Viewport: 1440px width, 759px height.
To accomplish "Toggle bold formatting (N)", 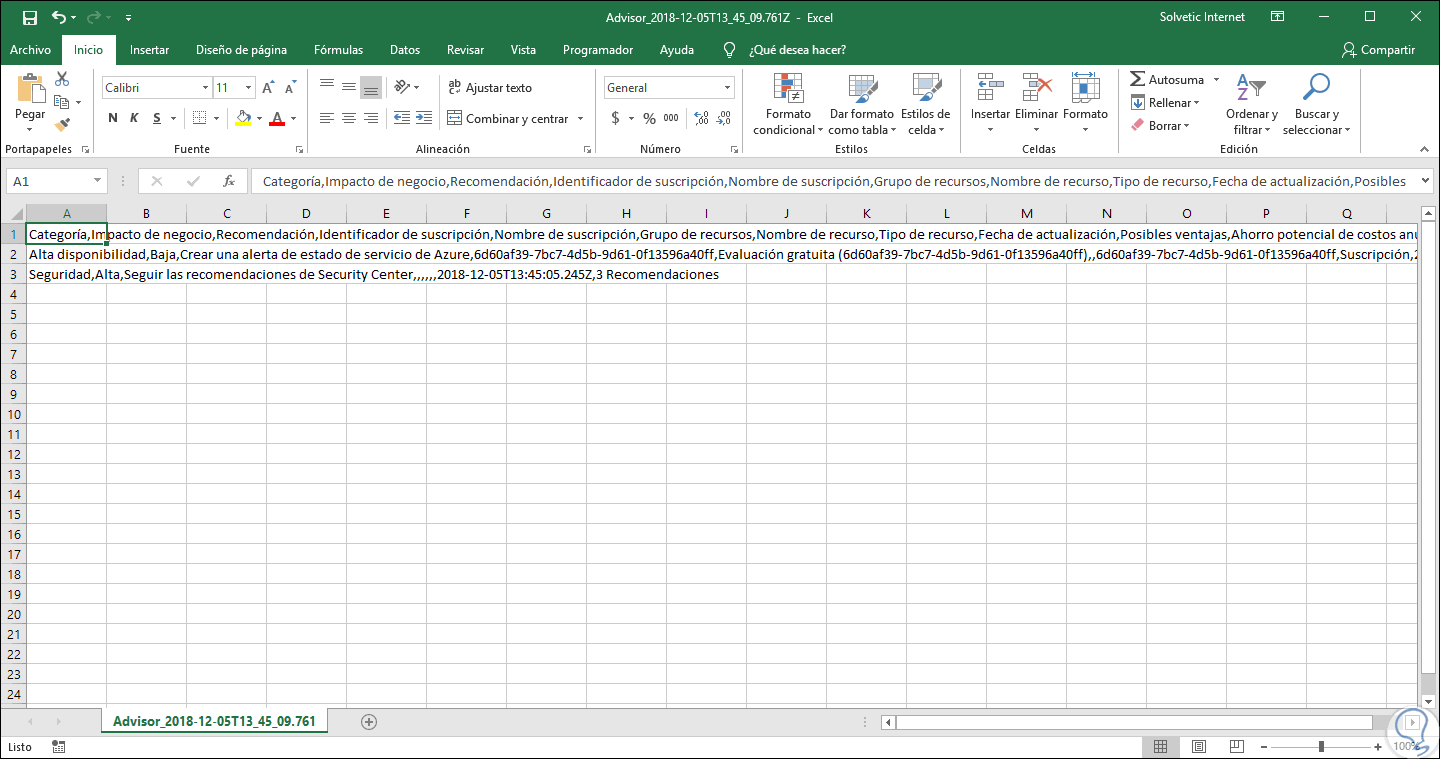I will pyautogui.click(x=113, y=118).
